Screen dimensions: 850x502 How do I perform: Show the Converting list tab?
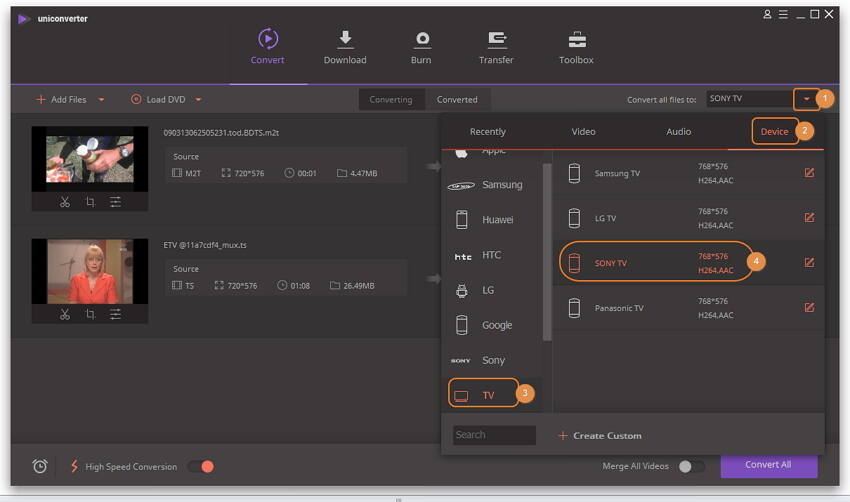coord(391,100)
